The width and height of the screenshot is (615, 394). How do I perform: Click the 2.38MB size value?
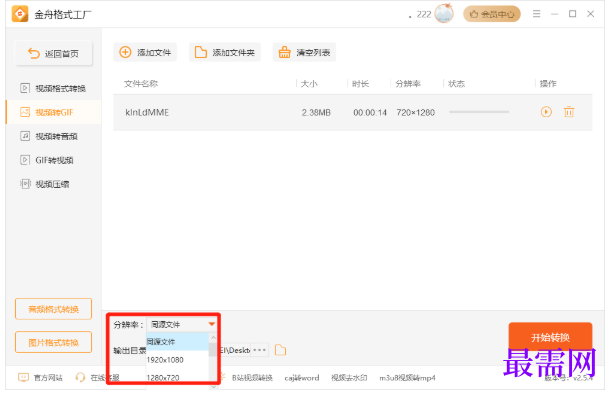pos(316,113)
